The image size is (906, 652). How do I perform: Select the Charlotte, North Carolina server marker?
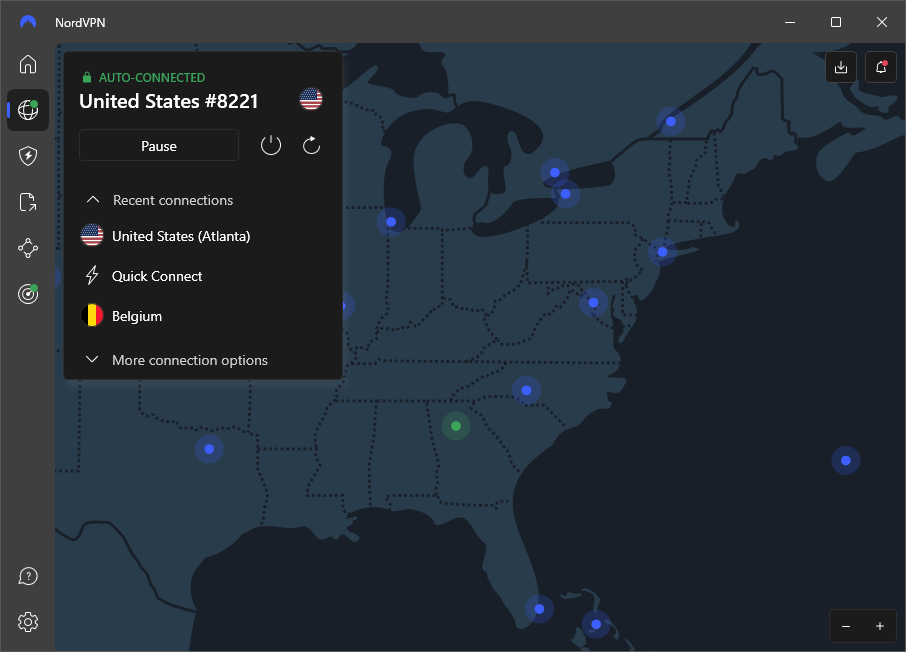pyautogui.click(x=526, y=390)
